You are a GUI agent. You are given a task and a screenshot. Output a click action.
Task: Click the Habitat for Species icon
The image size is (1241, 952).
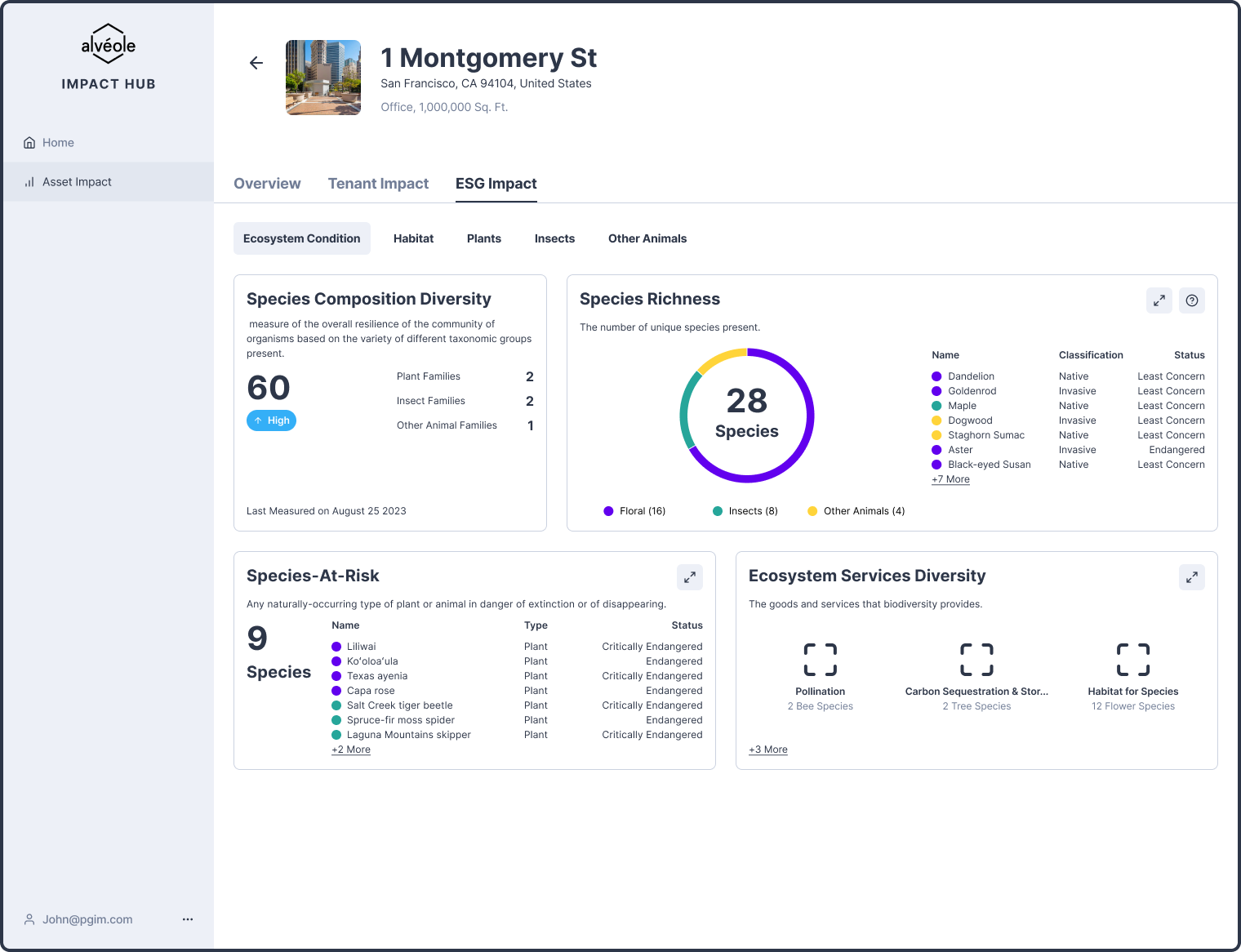click(x=1132, y=660)
